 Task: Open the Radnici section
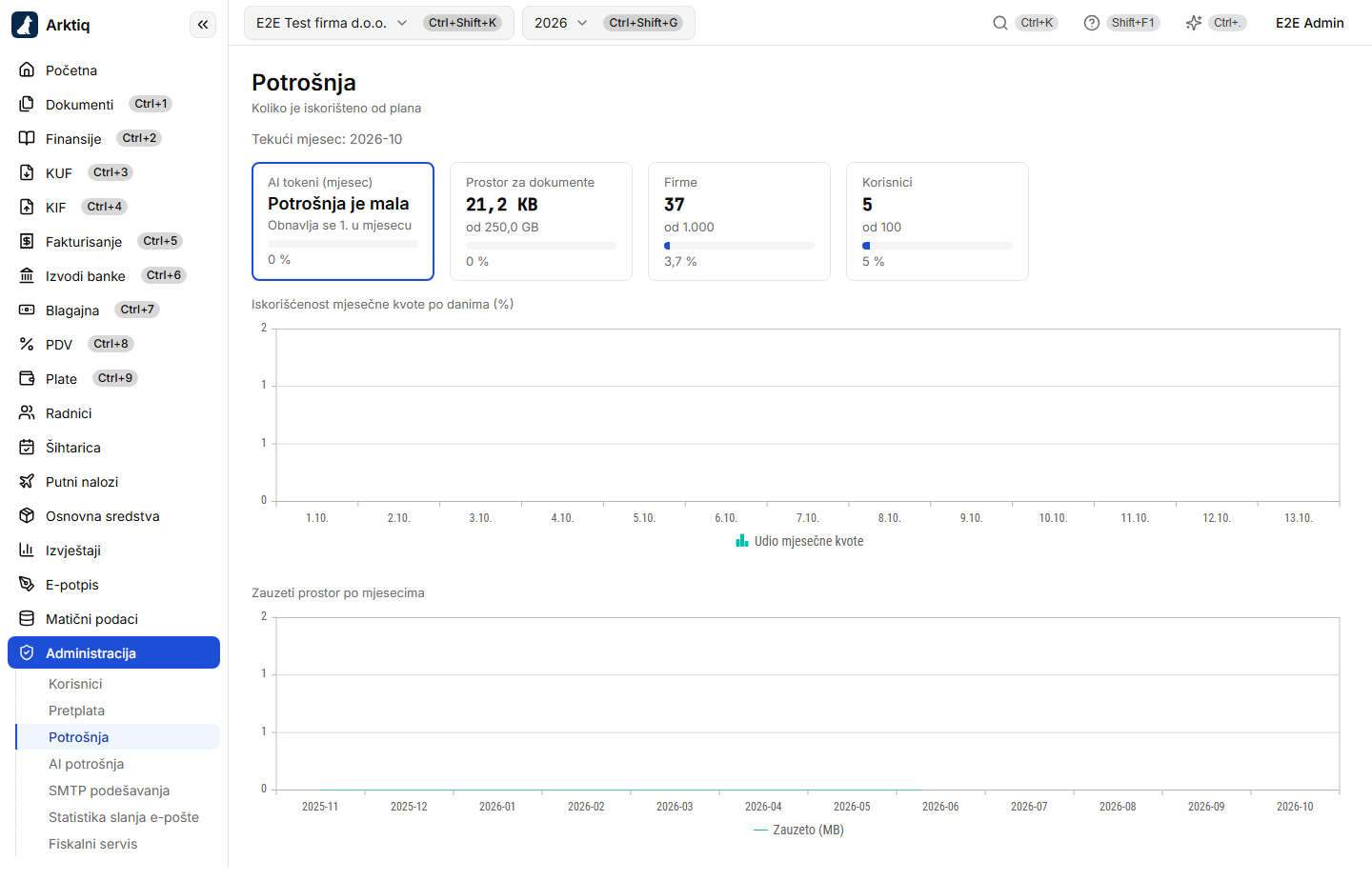coord(114,412)
